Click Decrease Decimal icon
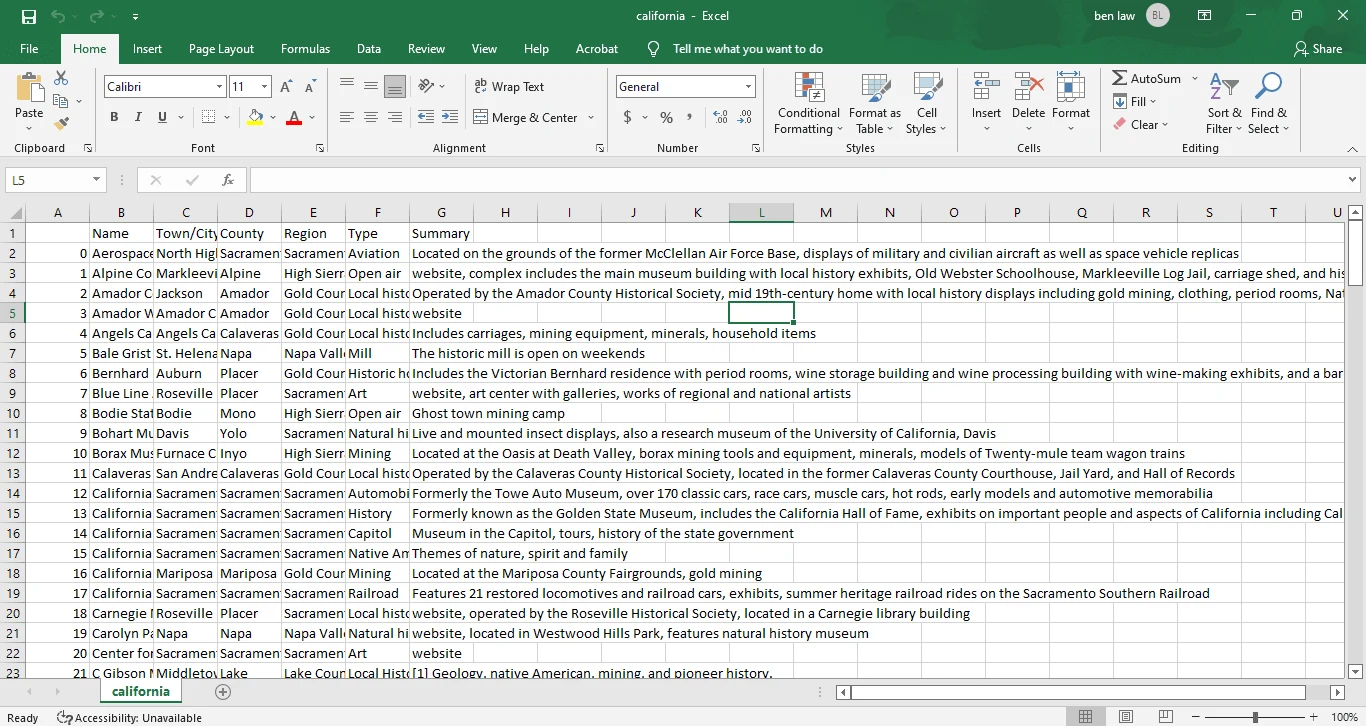This screenshot has width=1366, height=726. tap(746, 117)
